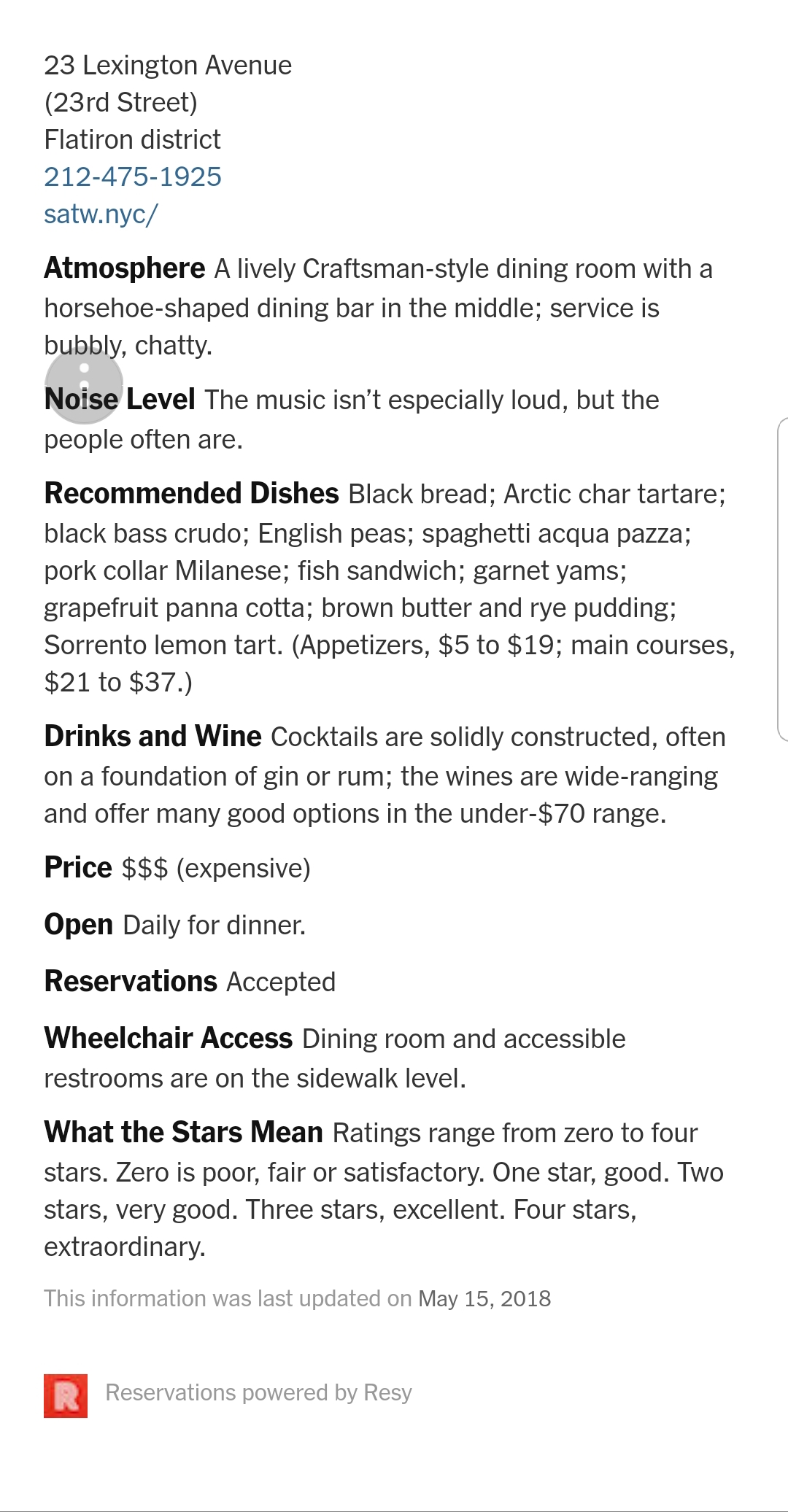This screenshot has width=788, height=1512.
Task: Tap the 'Reservations powered by Resy' text
Action: [259, 1393]
